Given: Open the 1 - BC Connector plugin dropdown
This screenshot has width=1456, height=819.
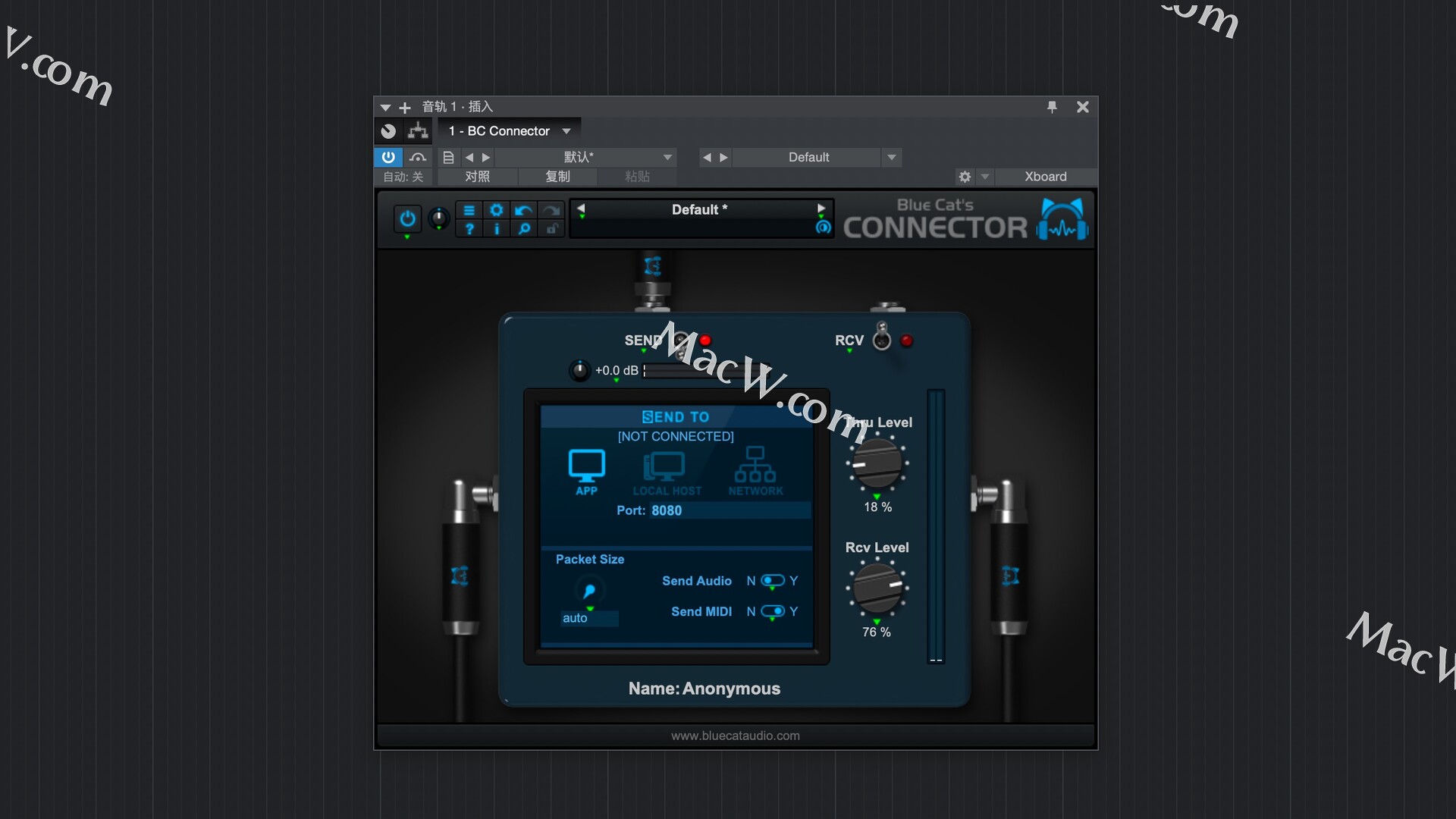Looking at the screenshot, I should [510, 130].
